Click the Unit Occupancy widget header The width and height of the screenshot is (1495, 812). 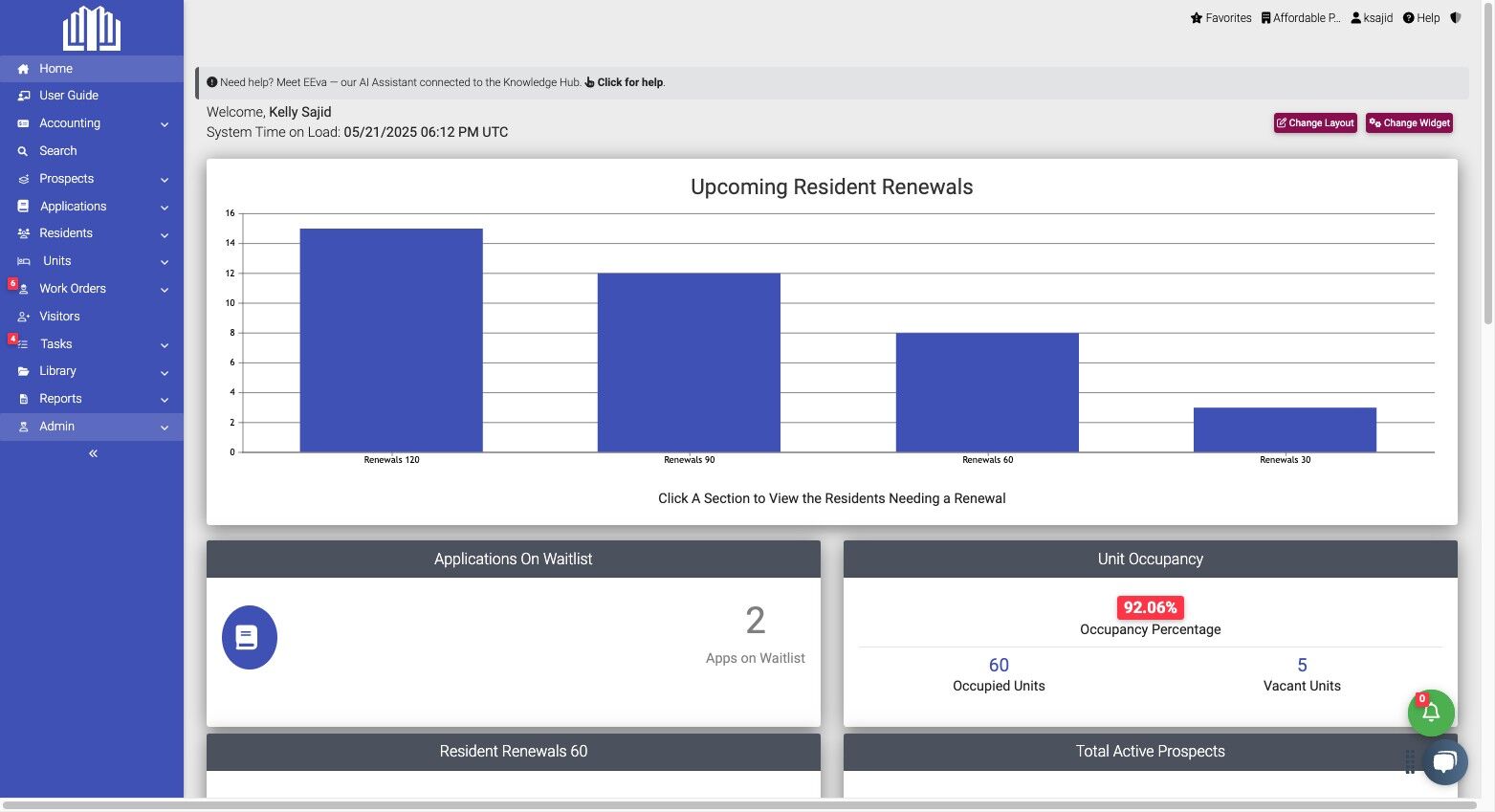1151,560
